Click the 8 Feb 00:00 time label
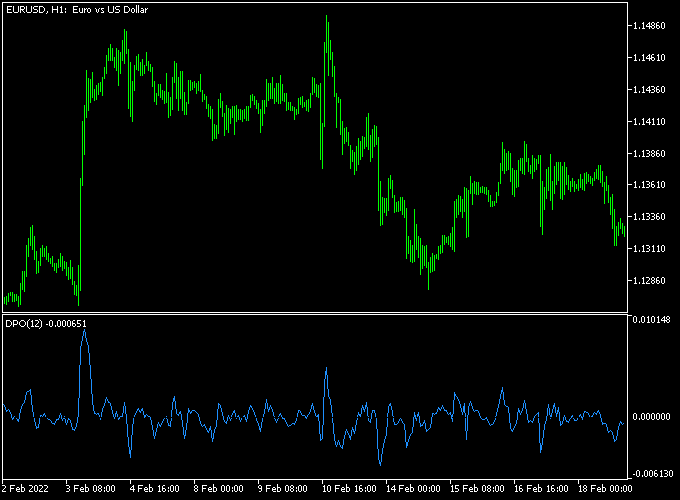The image size is (680, 500). [x=219, y=489]
